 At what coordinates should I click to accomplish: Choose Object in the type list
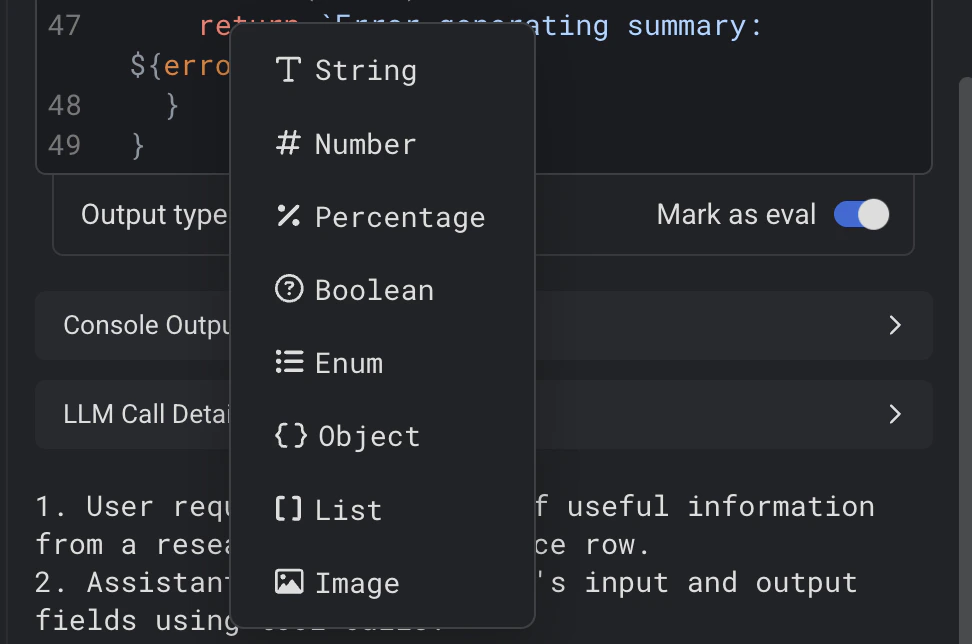(x=382, y=436)
